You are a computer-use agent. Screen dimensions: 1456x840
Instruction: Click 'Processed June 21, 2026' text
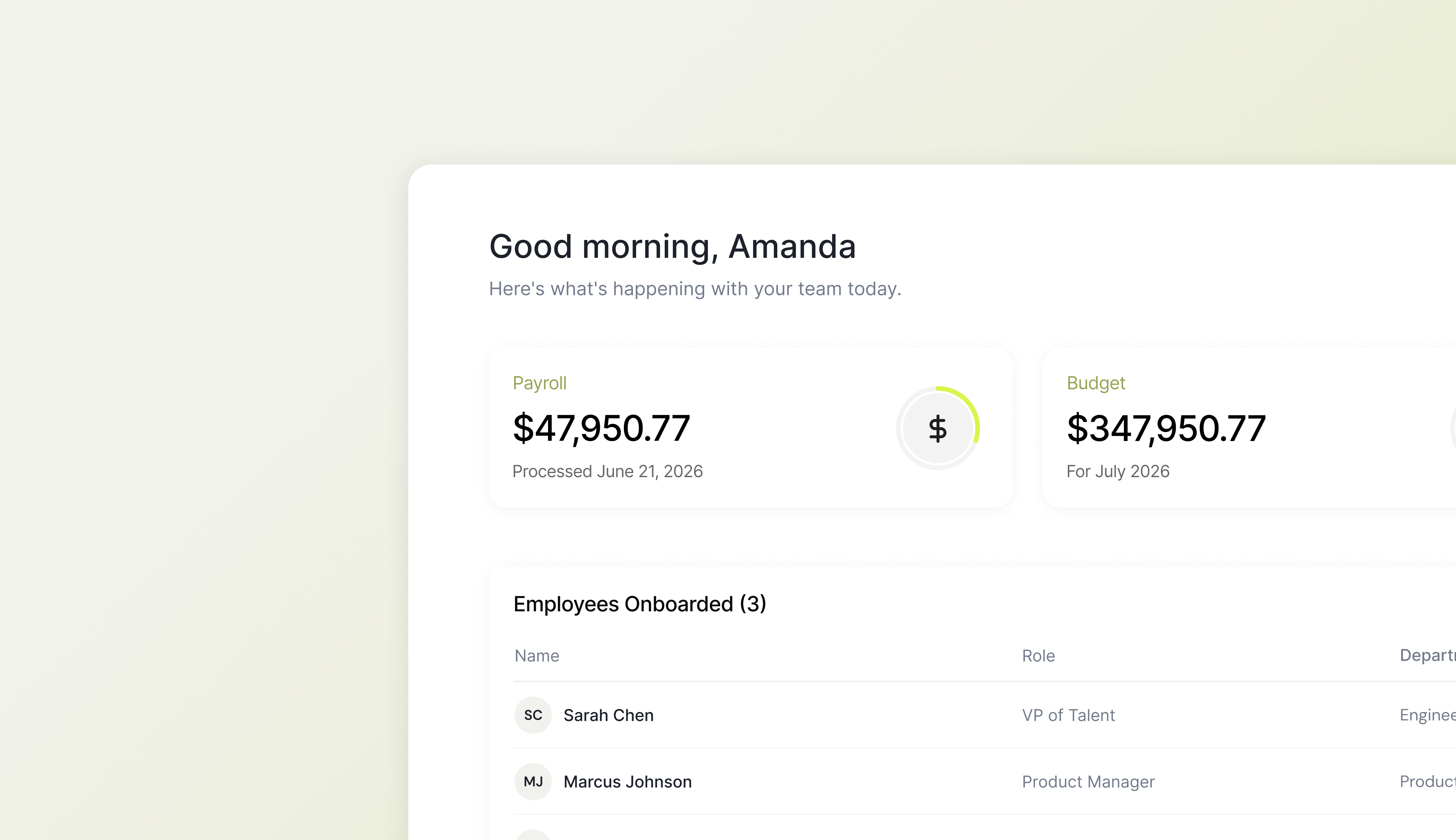(x=608, y=471)
